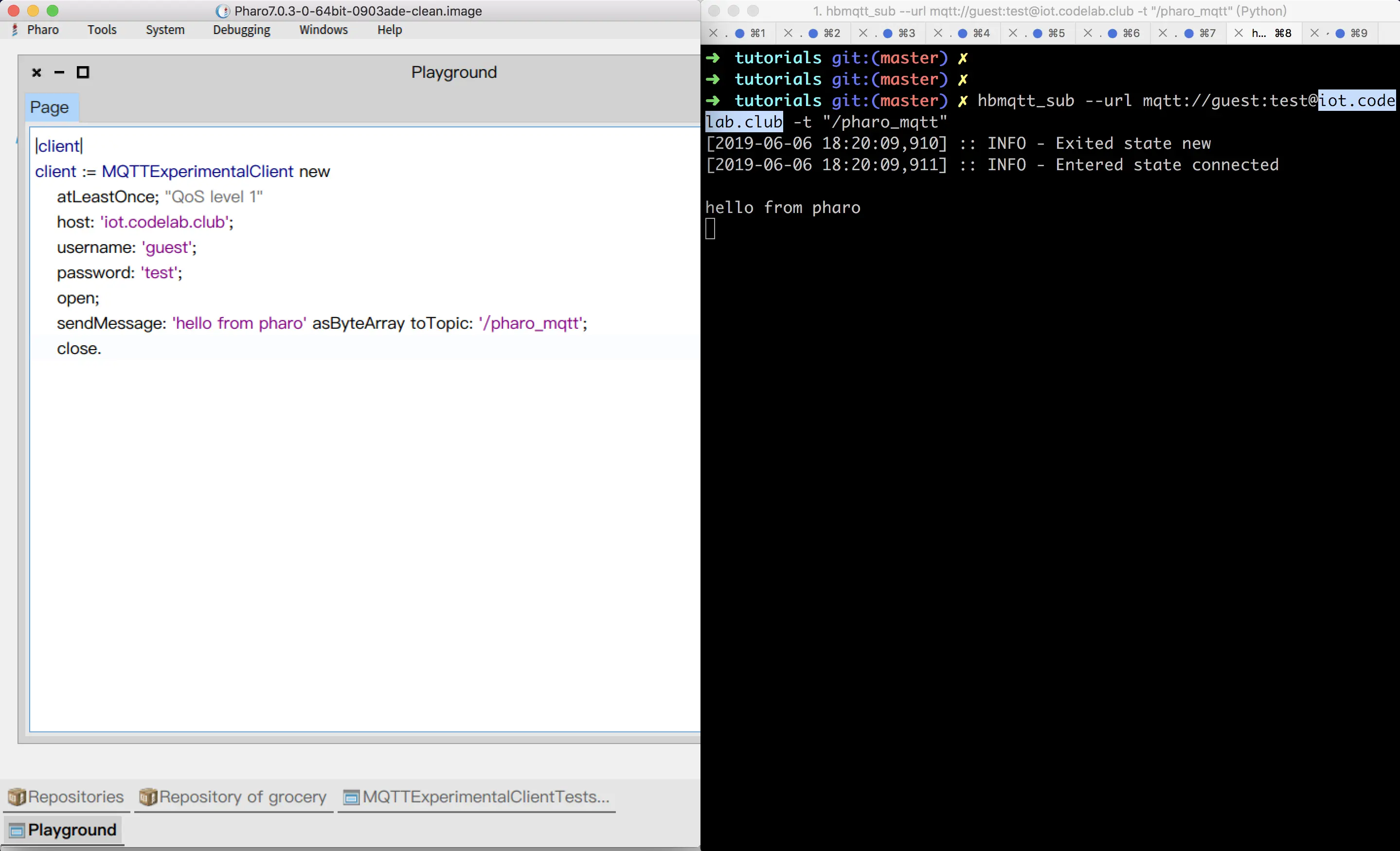Switch to Repositories taskbar item
This screenshot has height=851, width=1400.
[x=66, y=797]
